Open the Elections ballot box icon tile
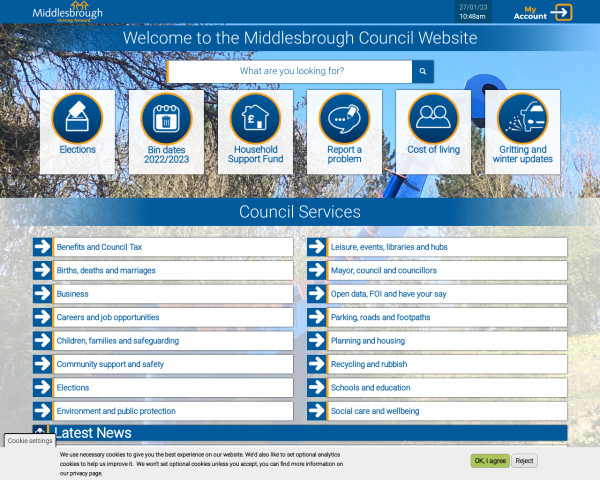This screenshot has width=600, height=480. [x=77, y=118]
